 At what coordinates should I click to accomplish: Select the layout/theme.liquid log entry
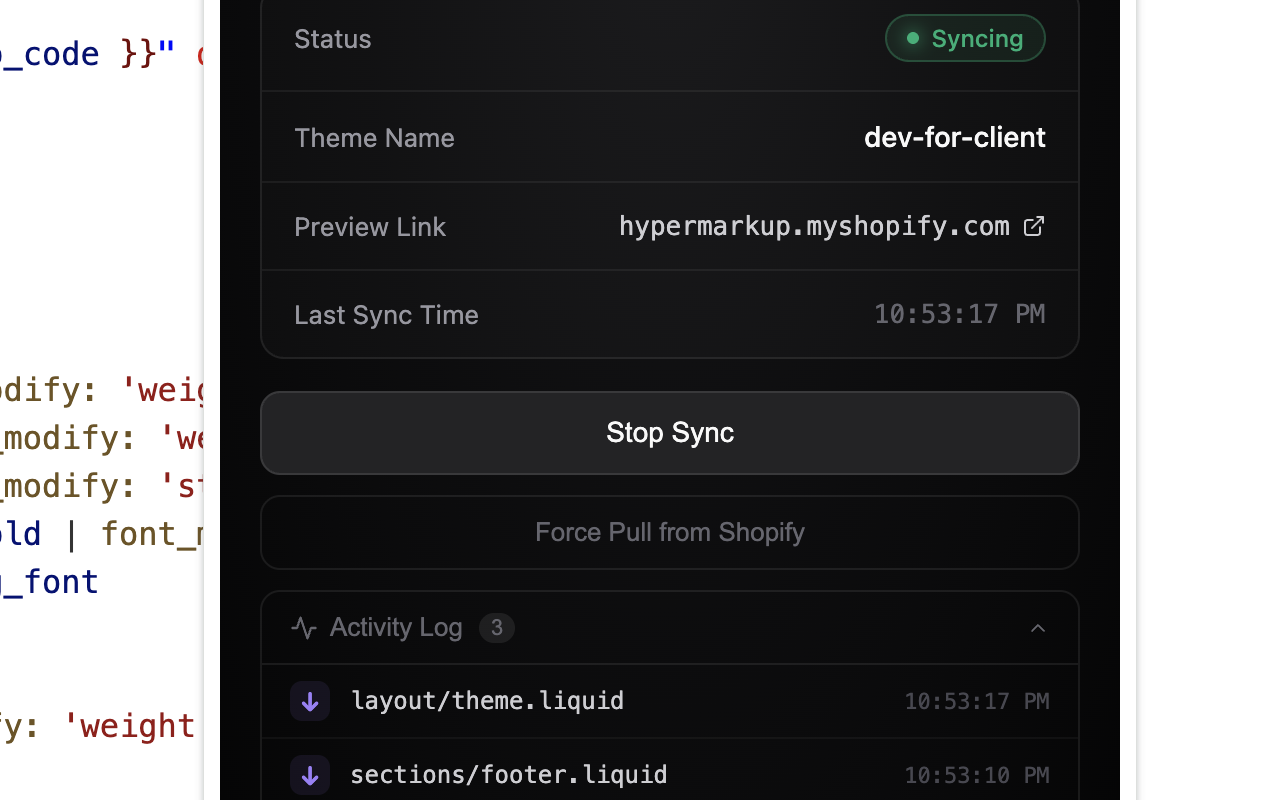click(670, 701)
